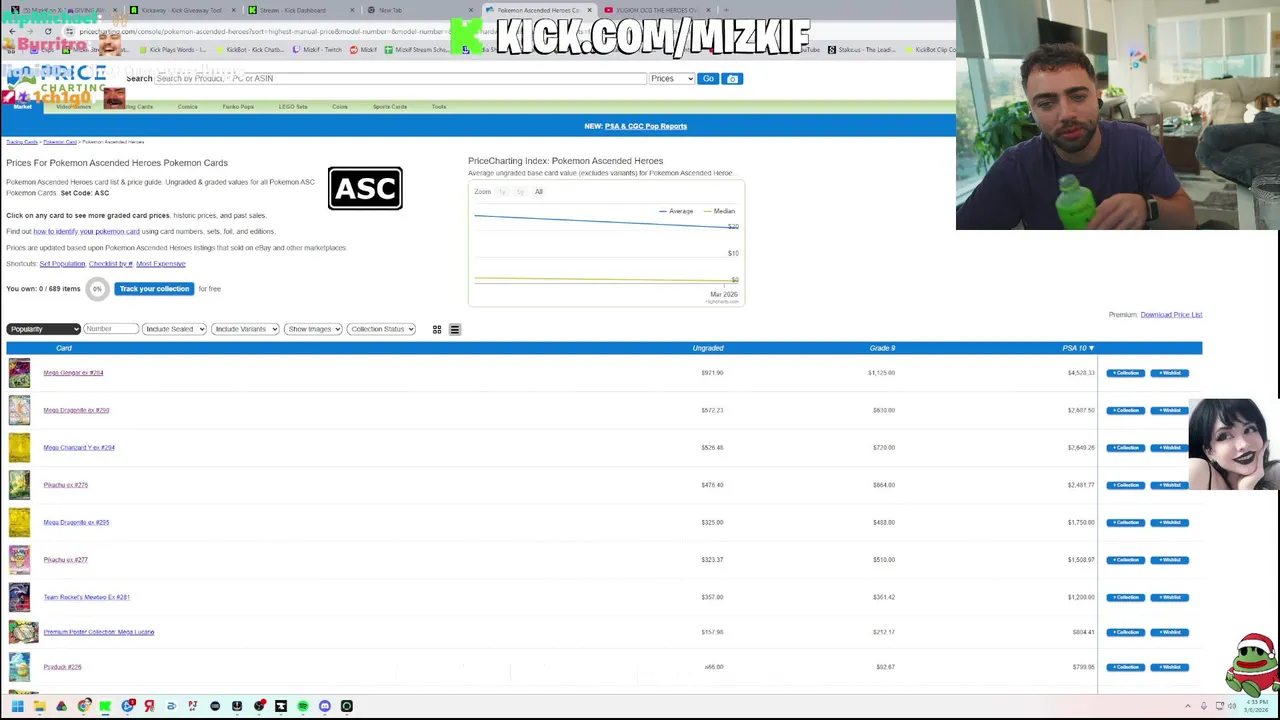This screenshot has height=720, width=1280.
Task: Sort by PSA 10 column header
Action: click(1078, 348)
